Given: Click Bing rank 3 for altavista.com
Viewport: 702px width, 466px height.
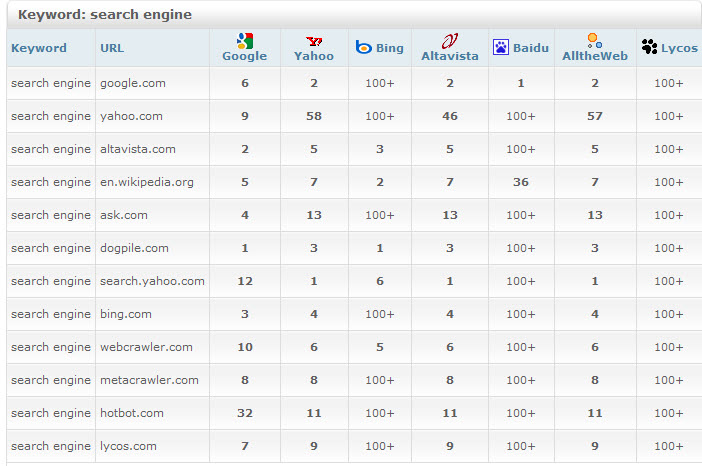Looking at the screenshot, I should click(380, 149).
